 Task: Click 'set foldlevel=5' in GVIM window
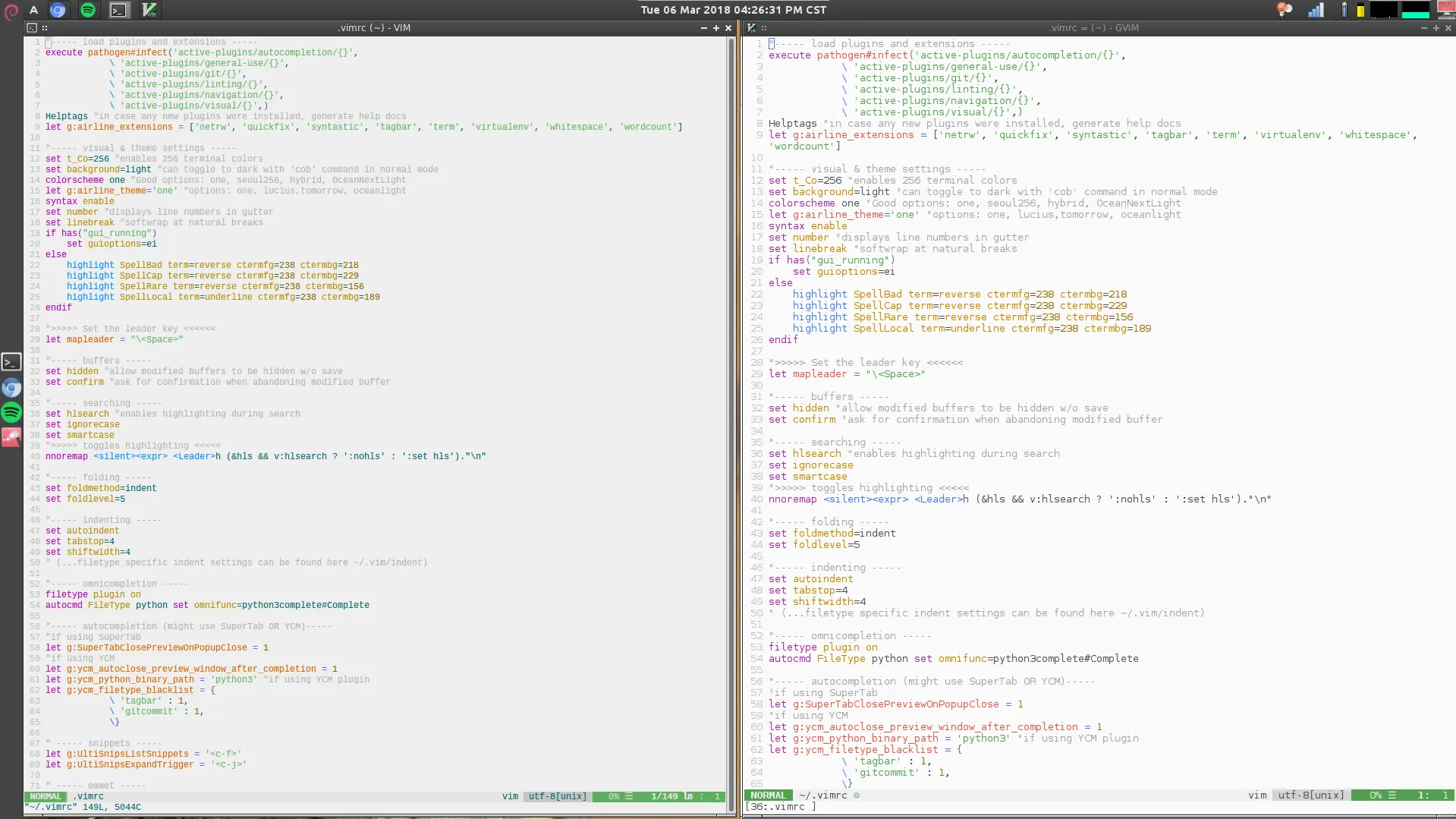(x=814, y=544)
